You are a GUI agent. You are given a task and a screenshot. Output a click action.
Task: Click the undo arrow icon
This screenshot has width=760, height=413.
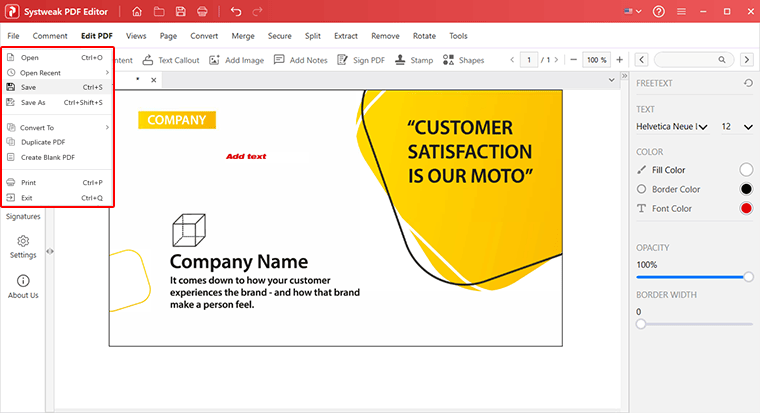[236, 11]
